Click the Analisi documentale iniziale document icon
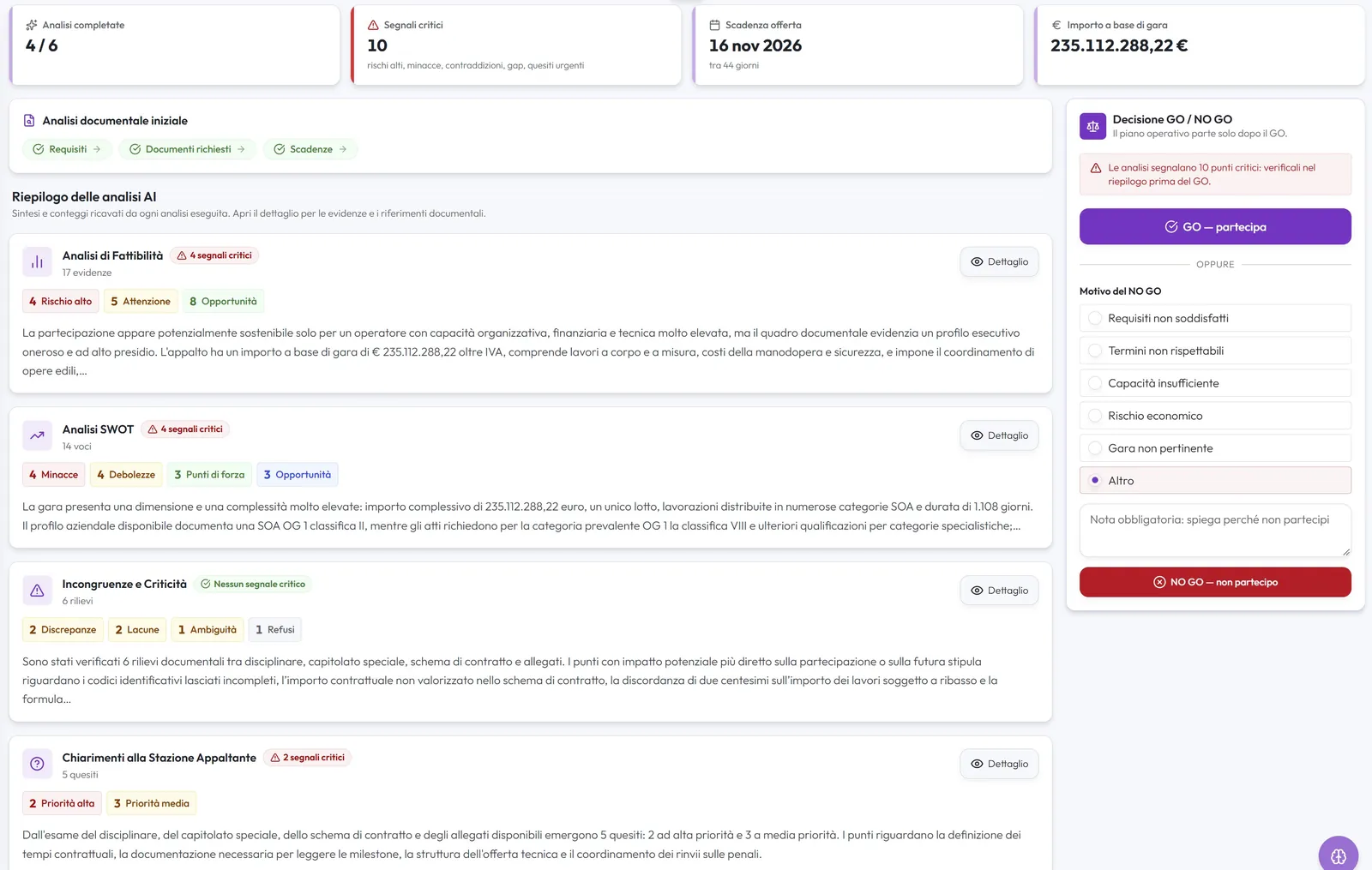1372x870 pixels. [x=29, y=121]
